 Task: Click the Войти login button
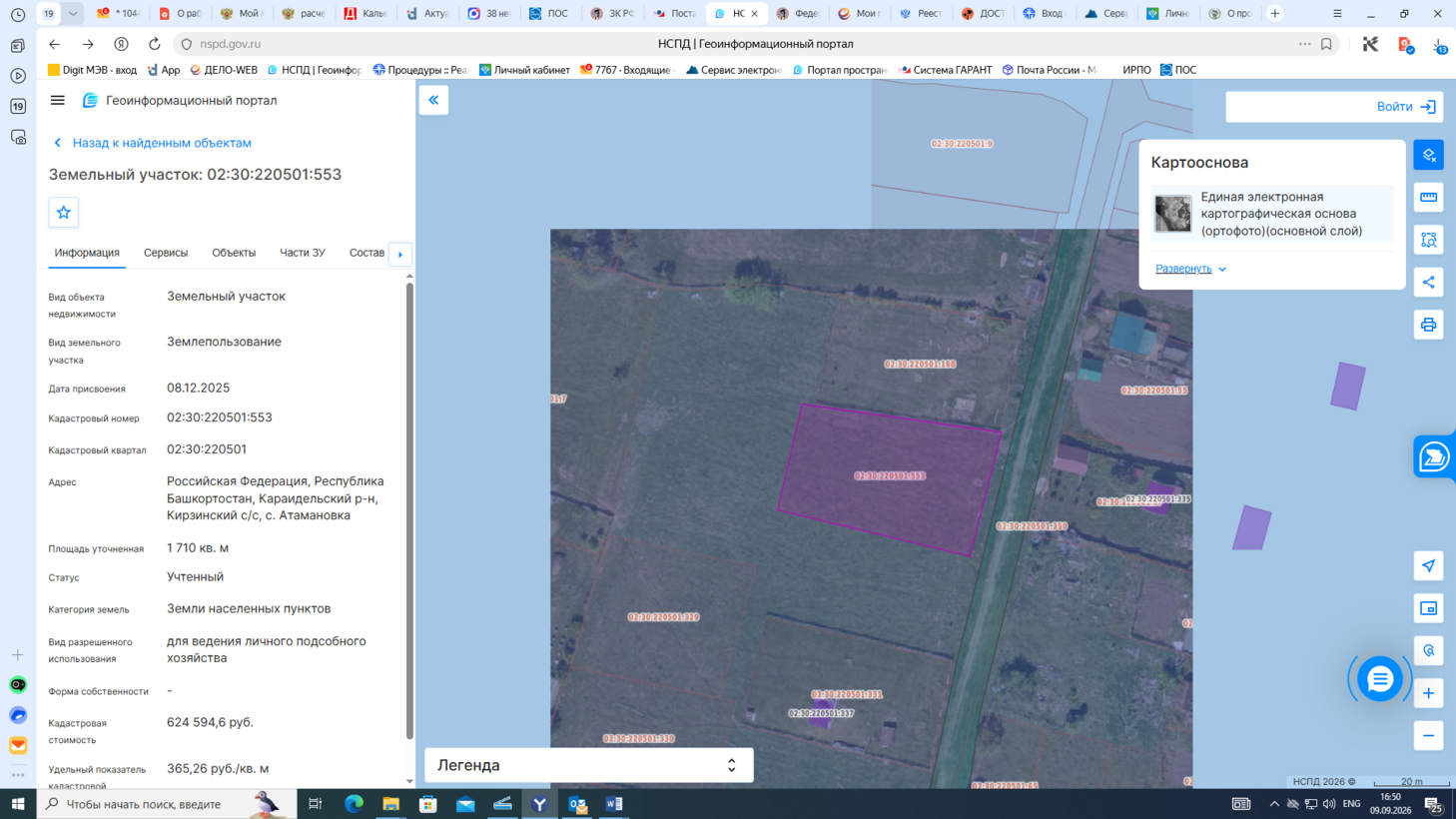coord(1406,107)
